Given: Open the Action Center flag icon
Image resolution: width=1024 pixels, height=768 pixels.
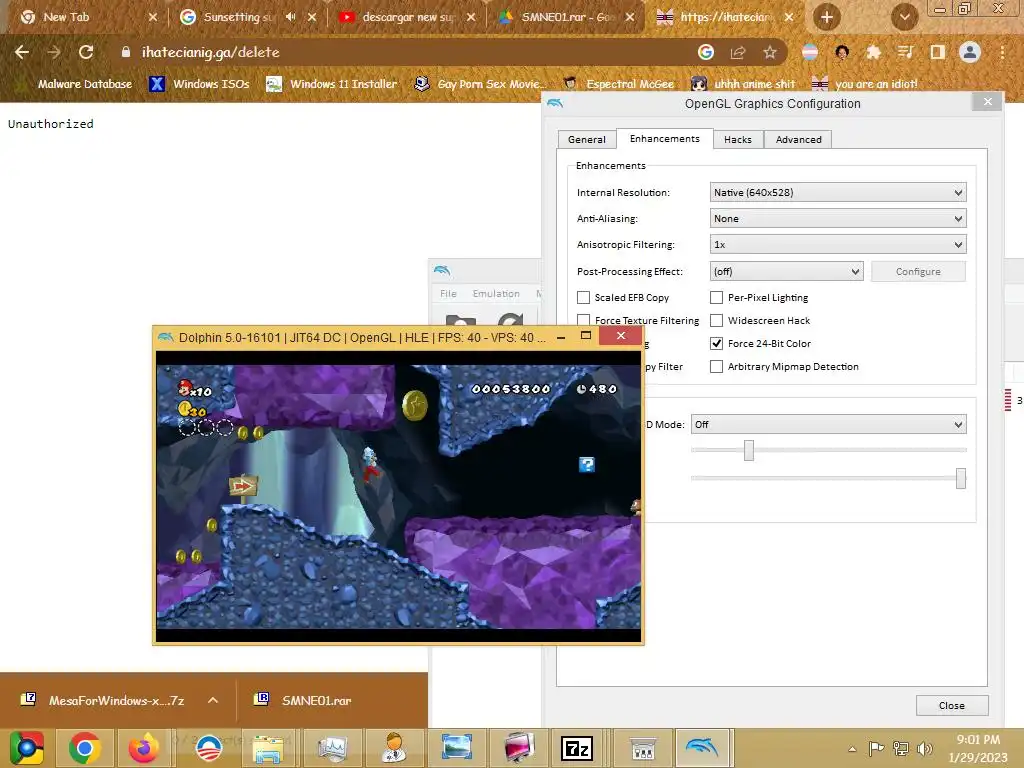Looking at the screenshot, I should click(x=876, y=748).
